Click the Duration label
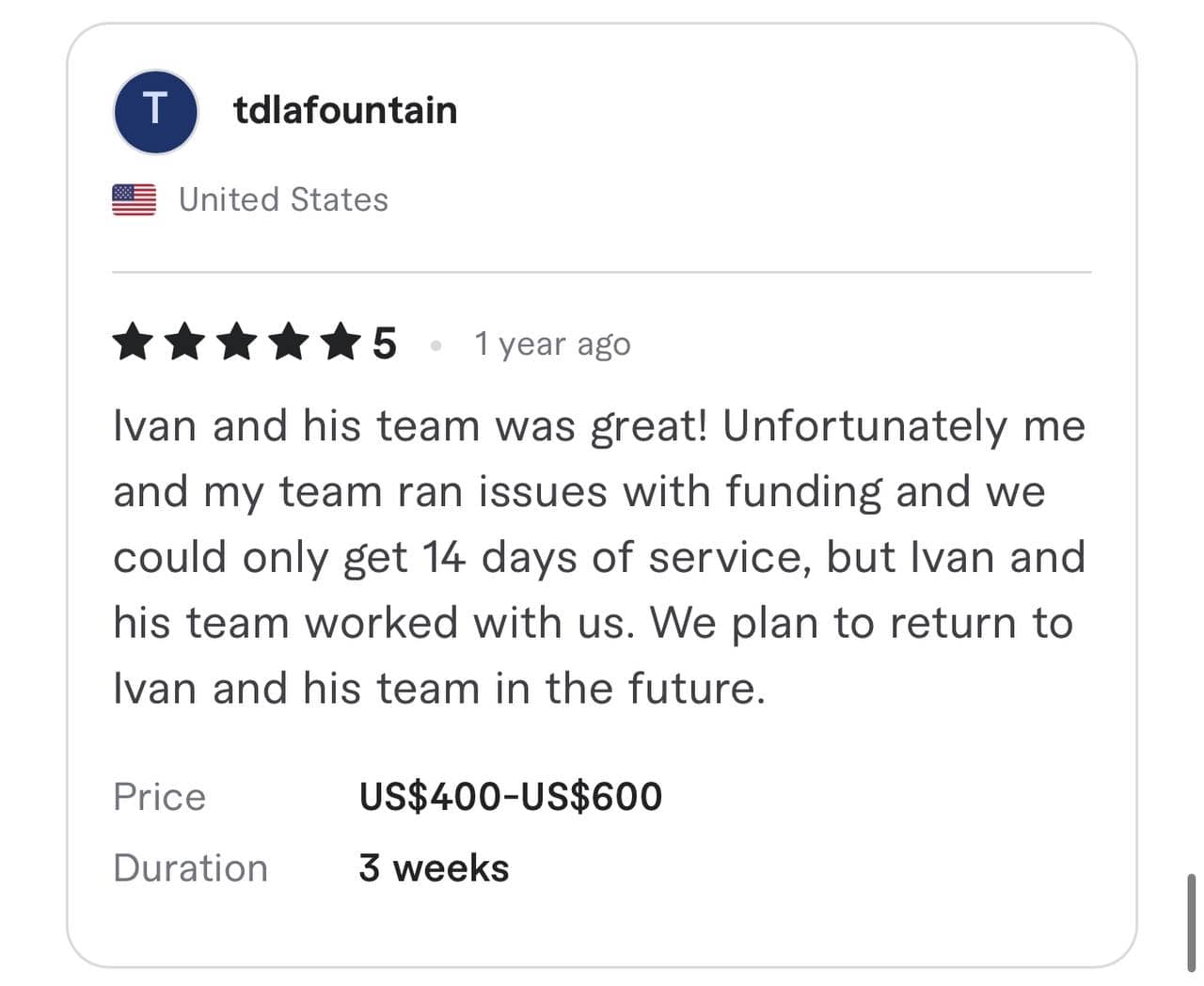 tap(190, 867)
